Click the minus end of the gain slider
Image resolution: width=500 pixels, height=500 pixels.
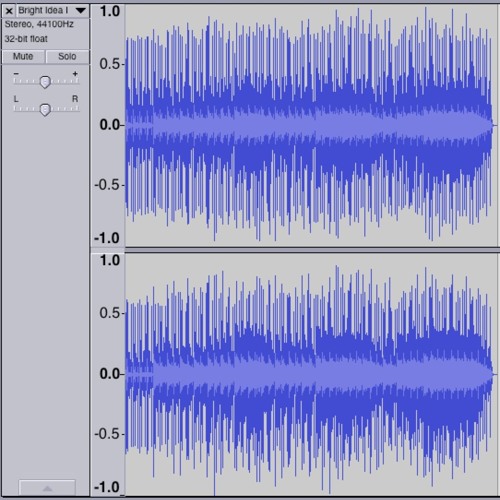point(16,74)
